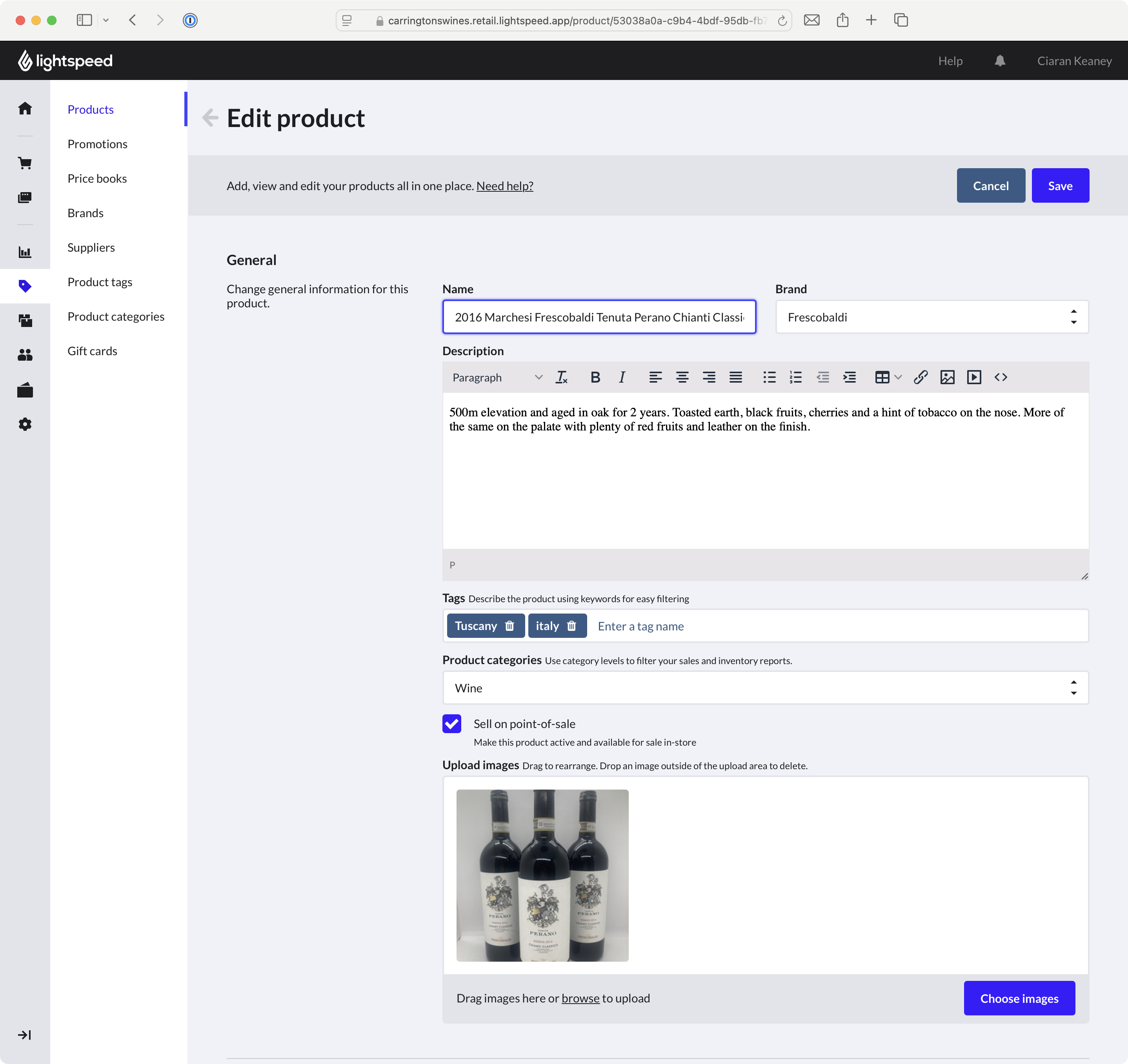
Task: Decrease indent in description
Action: coord(823,377)
